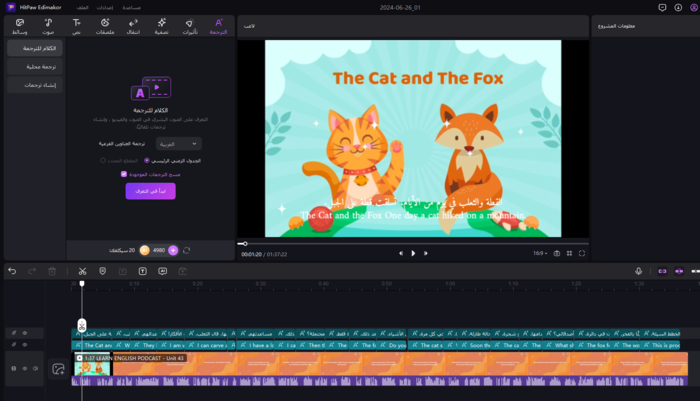700x401 pixels.
Task: Enter fullscreen preview mode
Action: tap(583, 253)
